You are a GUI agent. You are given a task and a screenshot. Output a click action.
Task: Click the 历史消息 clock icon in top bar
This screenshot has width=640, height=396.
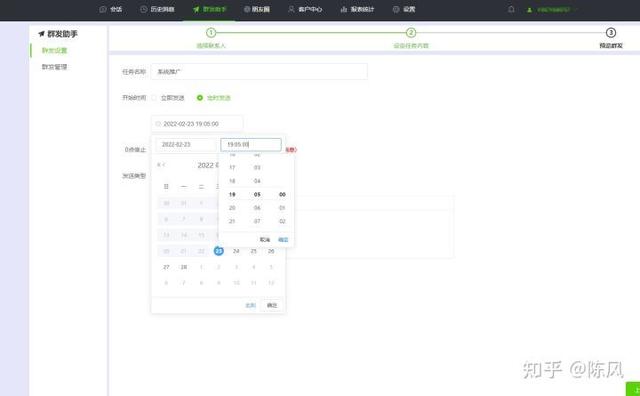coord(143,9)
